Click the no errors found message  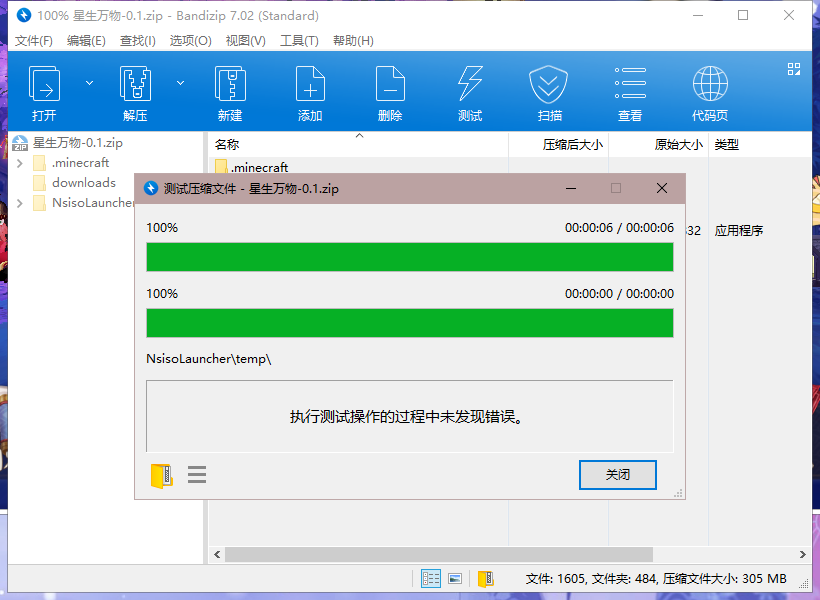point(407,417)
